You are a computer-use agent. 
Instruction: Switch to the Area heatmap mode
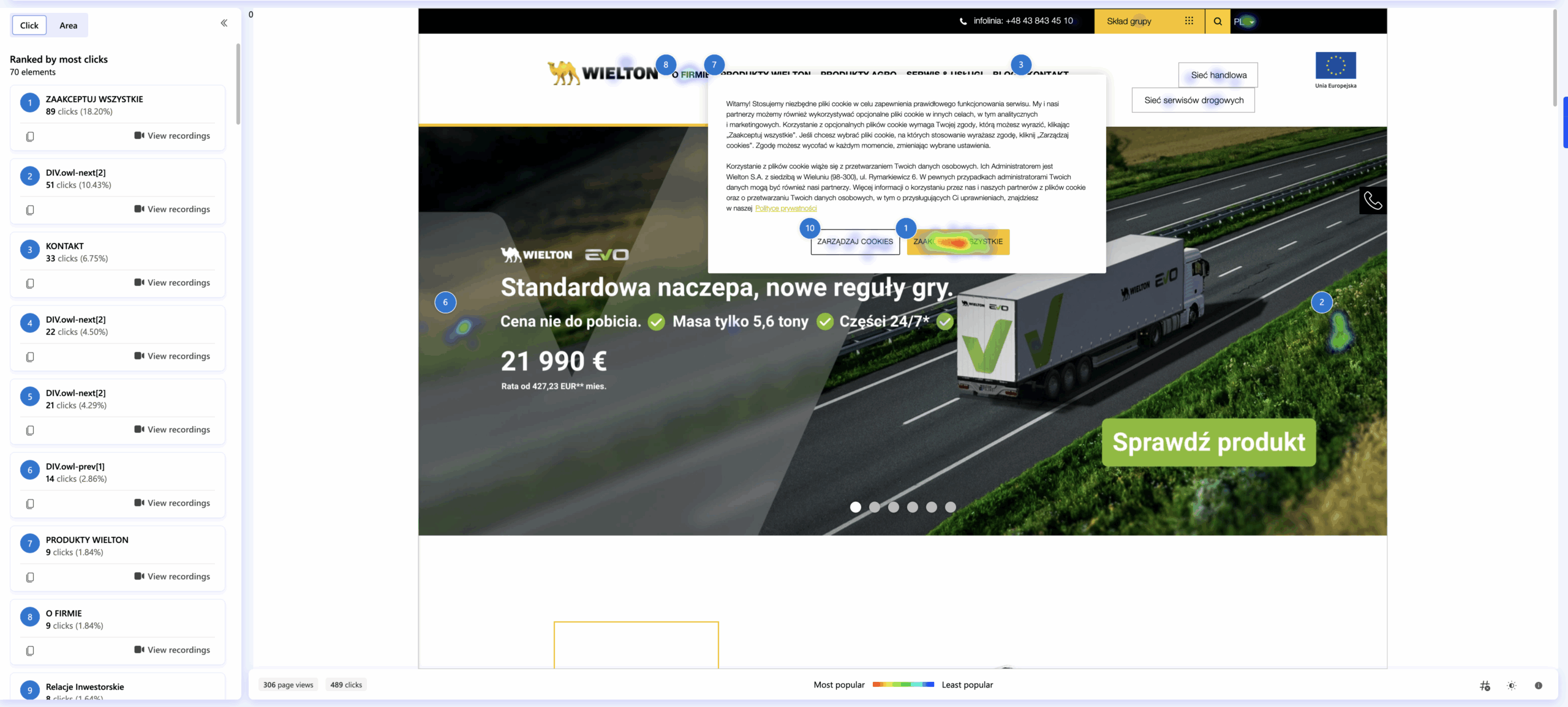(x=68, y=25)
